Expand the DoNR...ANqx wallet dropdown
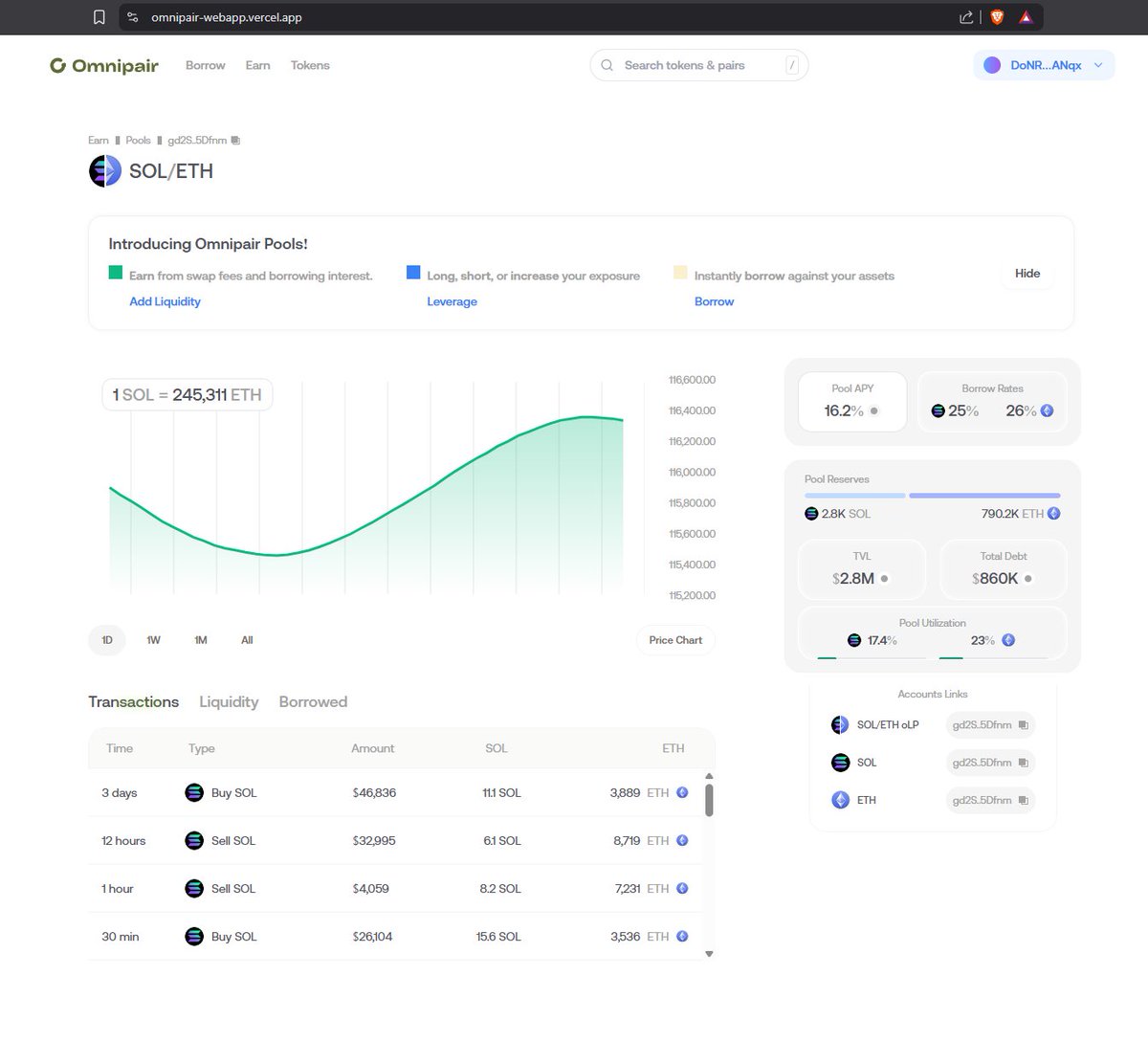 1044,65
